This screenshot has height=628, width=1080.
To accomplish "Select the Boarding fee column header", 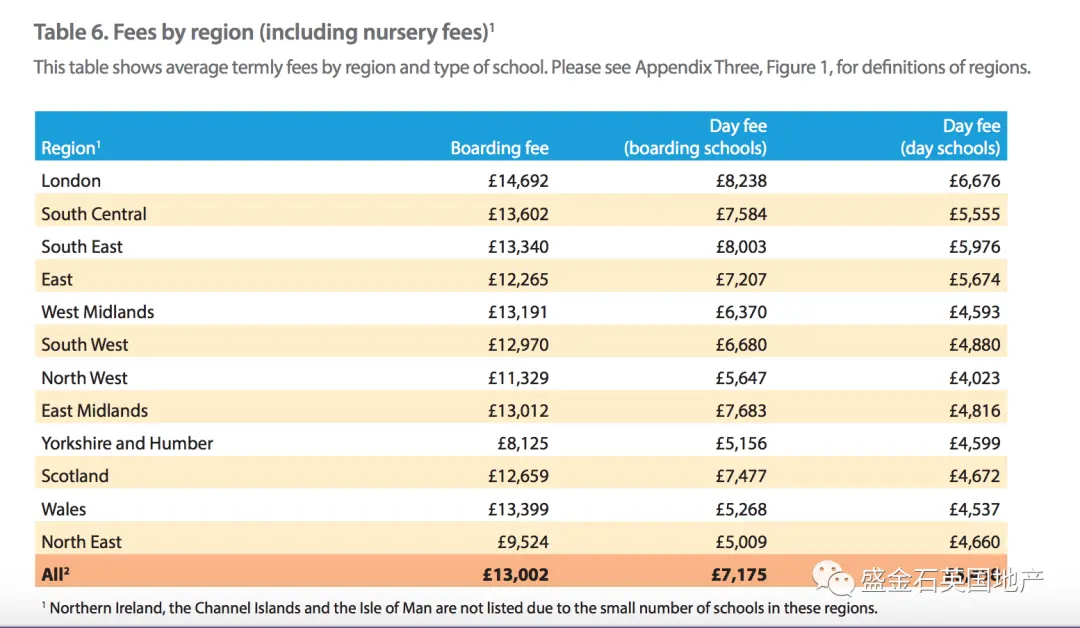I will point(499,147).
